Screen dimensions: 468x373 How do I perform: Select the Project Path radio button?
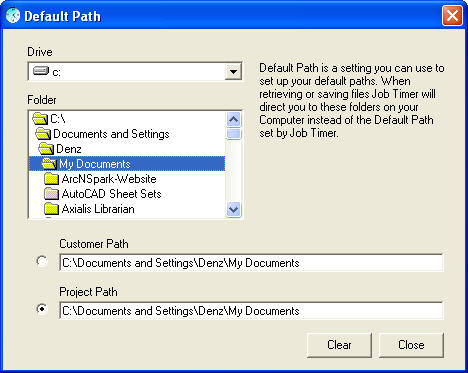pos(42,309)
